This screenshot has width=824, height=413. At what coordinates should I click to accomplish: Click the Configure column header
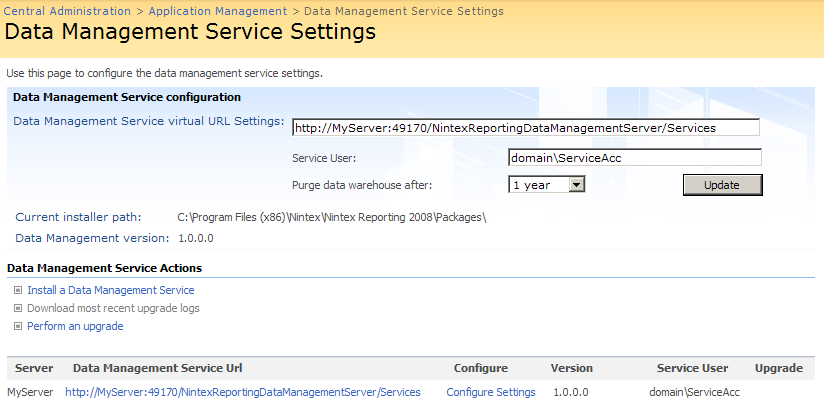point(480,368)
